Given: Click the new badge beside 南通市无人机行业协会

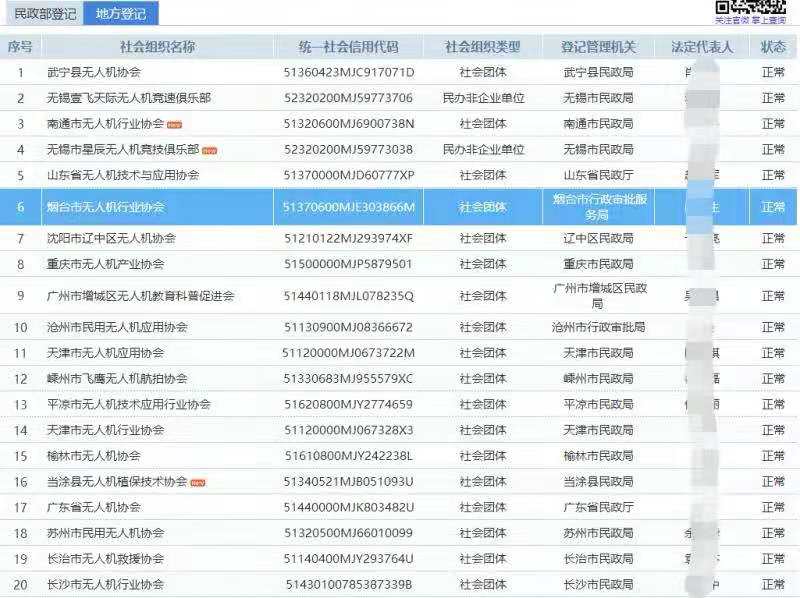Looking at the screenshot, I should point(174,125).
